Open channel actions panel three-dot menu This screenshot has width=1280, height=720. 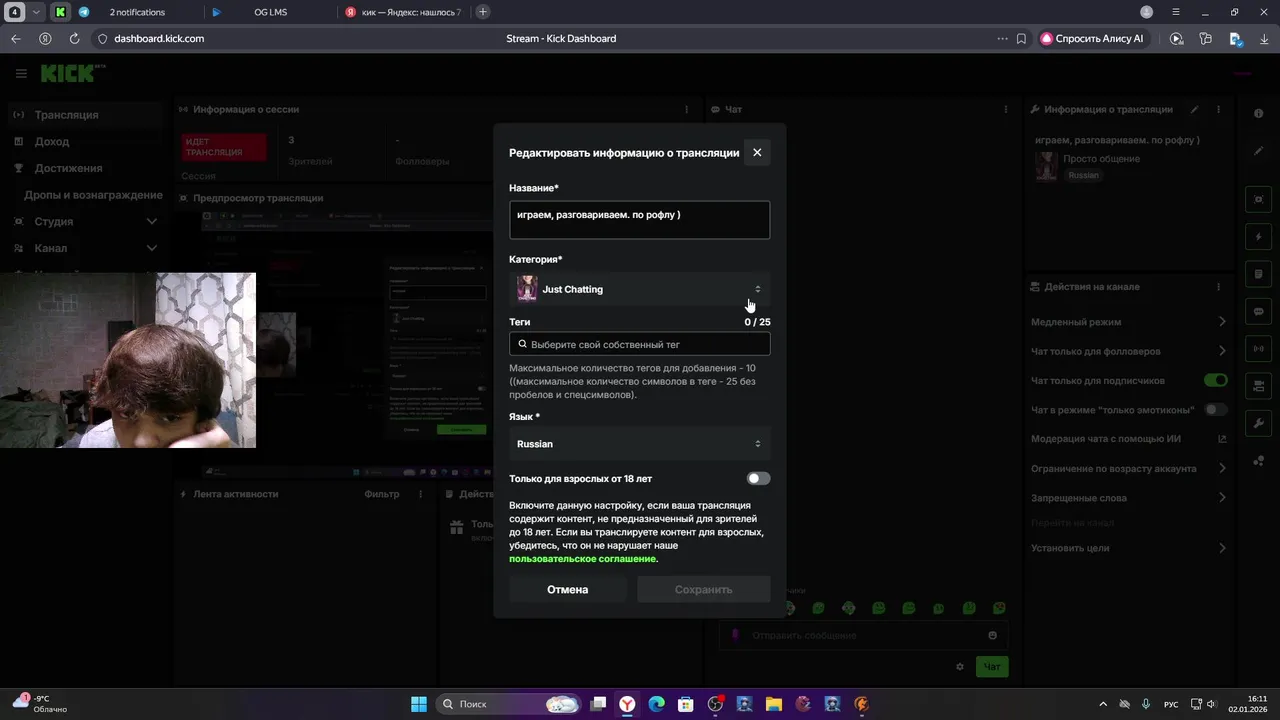pyautogui.click(x=1218, y=287)
